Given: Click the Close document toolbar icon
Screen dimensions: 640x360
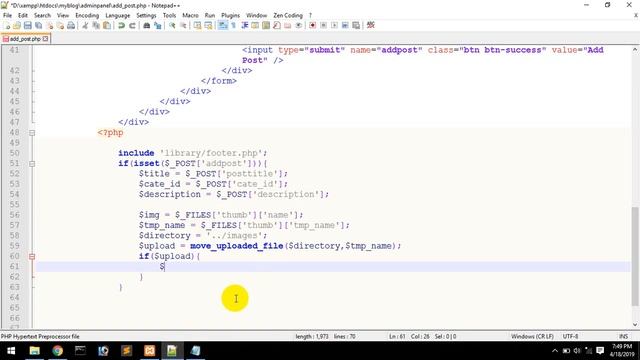Looking at the screenshot, I should (x=50, y=25).
